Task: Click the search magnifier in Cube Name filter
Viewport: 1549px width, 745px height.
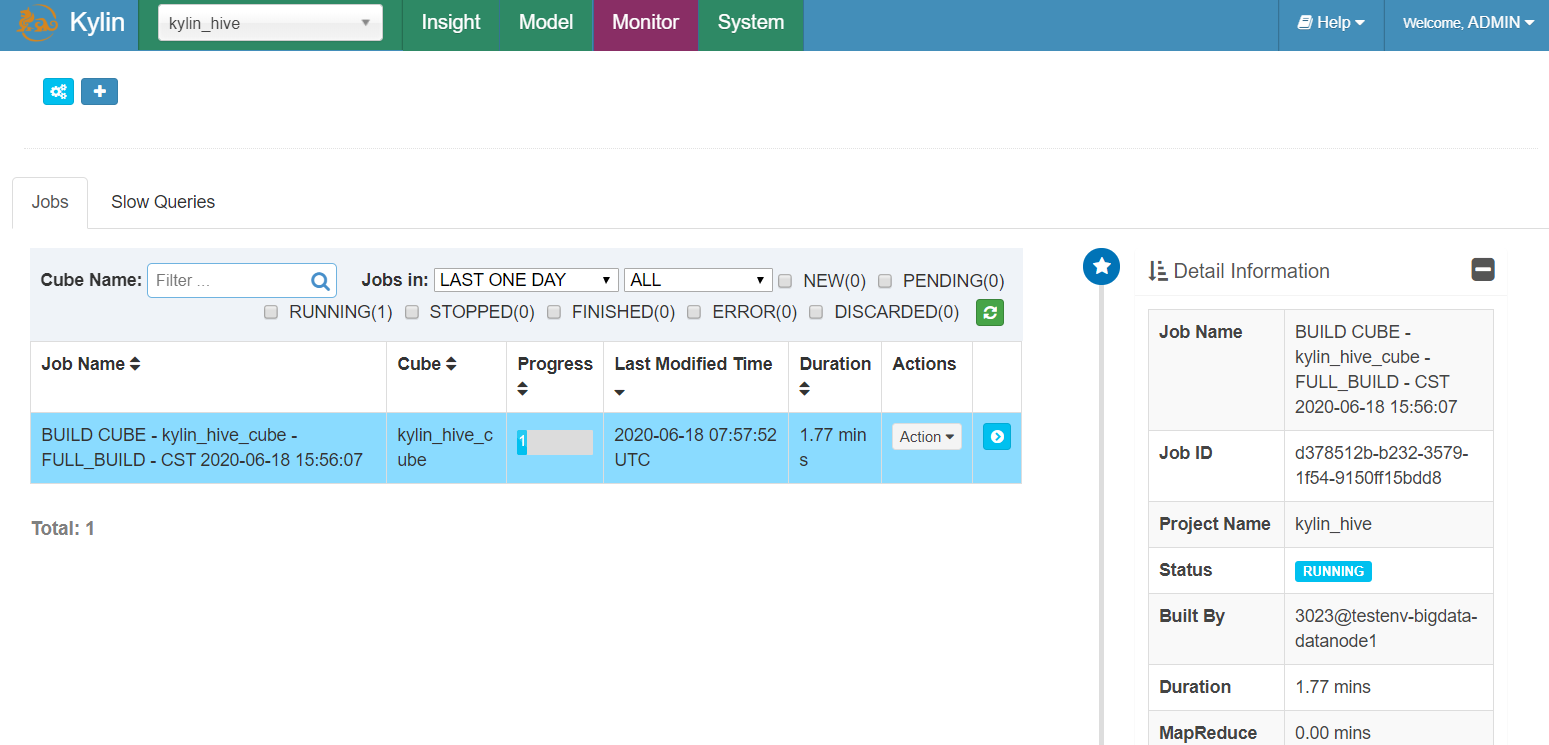Action: point(320,280)
